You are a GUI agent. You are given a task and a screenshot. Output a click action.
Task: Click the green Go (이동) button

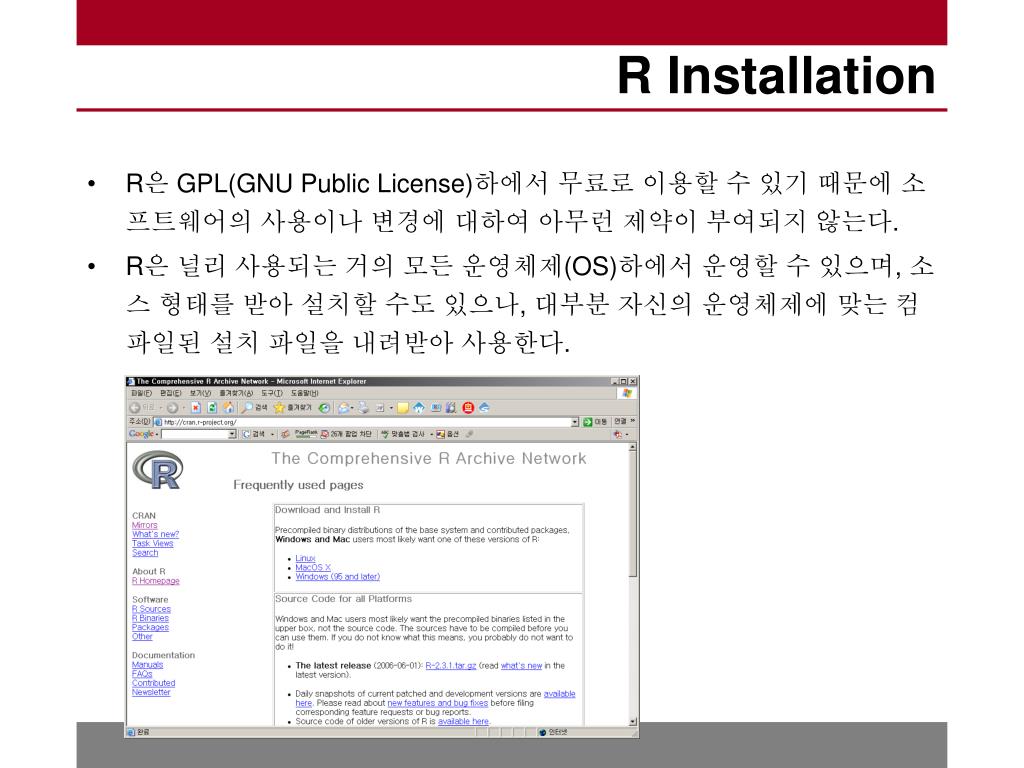(x=595, y=422)
